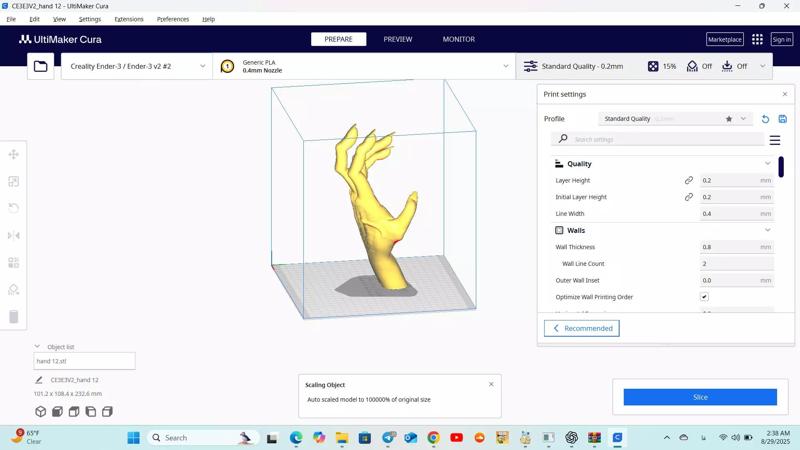
Task: Select the Prepare stage tab
Action: (x=338, y=39)
